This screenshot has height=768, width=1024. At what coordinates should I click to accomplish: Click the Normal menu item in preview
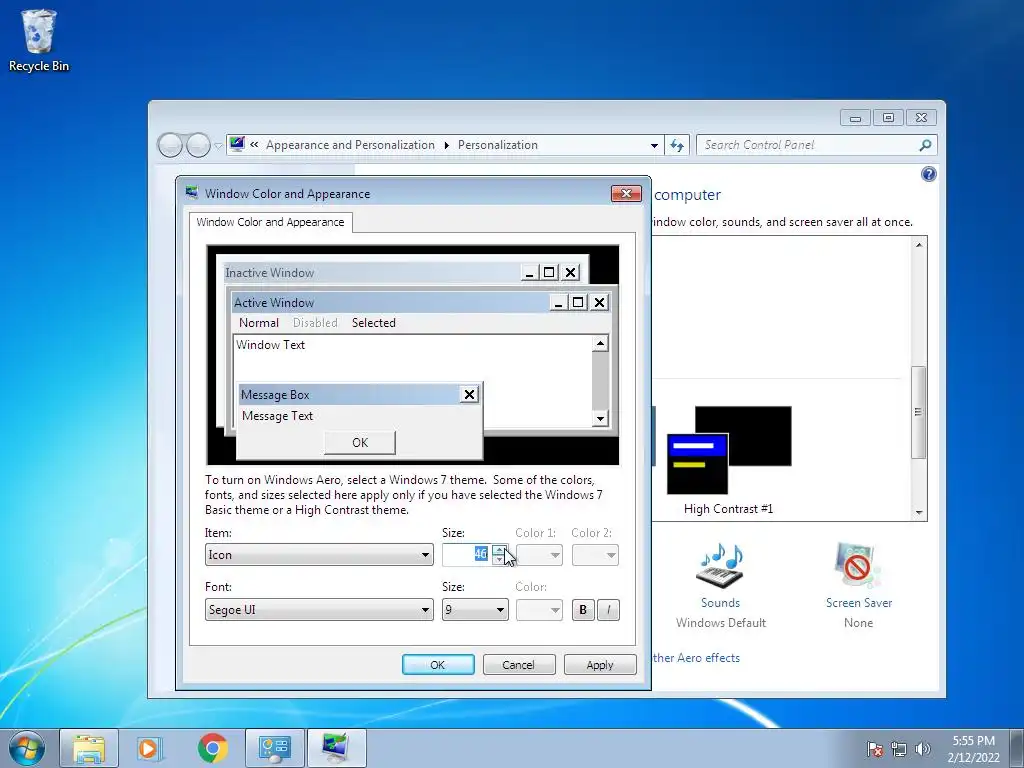click(x=259, y=323)
